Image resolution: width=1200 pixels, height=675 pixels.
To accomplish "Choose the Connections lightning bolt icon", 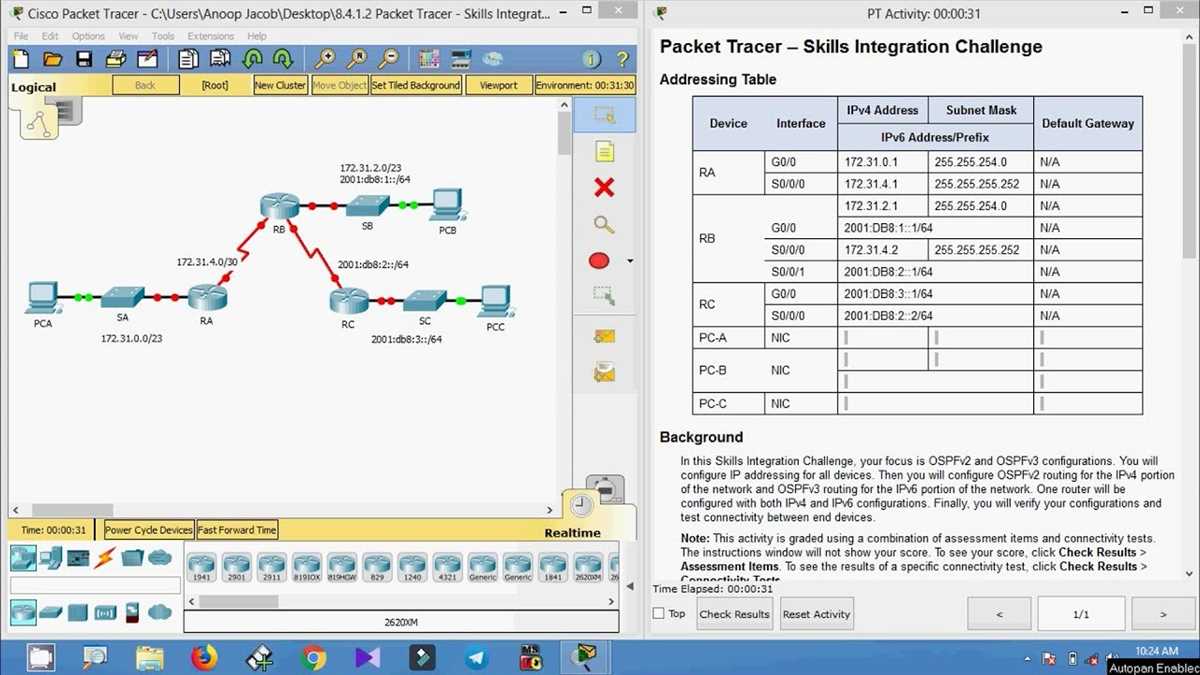I will tap(105, 558).
